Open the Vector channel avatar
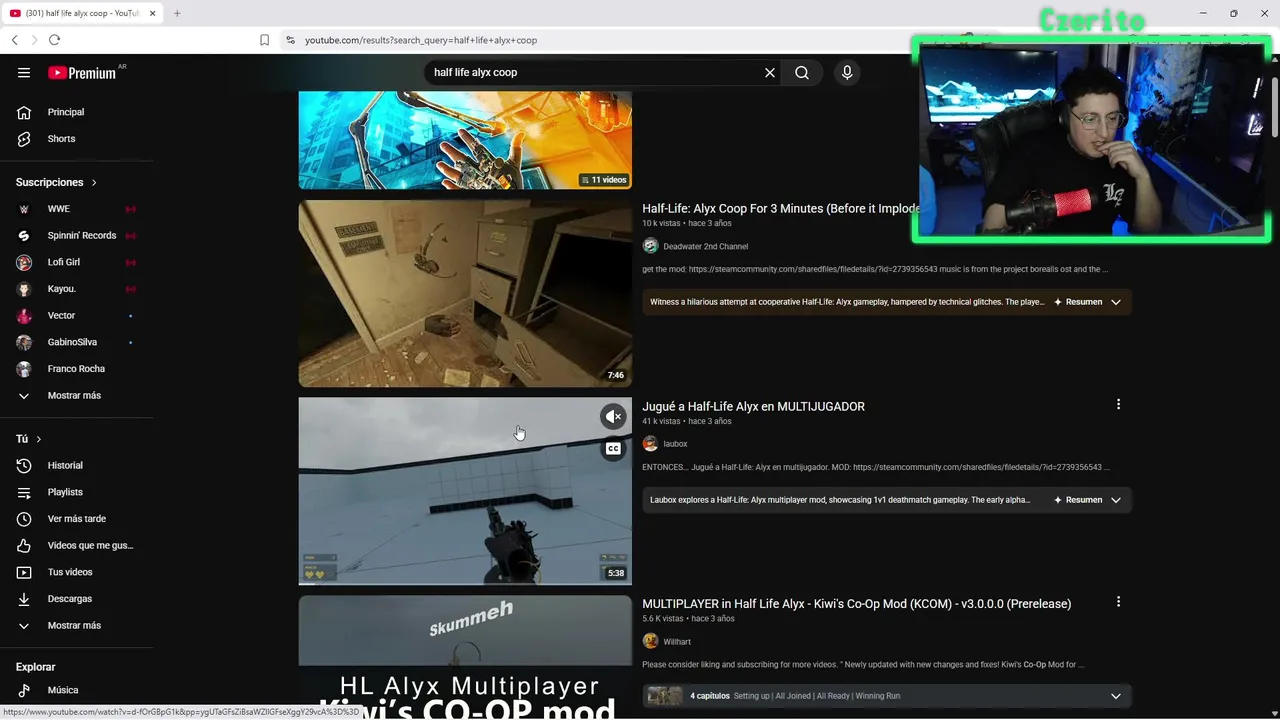Viewport: 1280px width, 720px height. pos(24,315)
